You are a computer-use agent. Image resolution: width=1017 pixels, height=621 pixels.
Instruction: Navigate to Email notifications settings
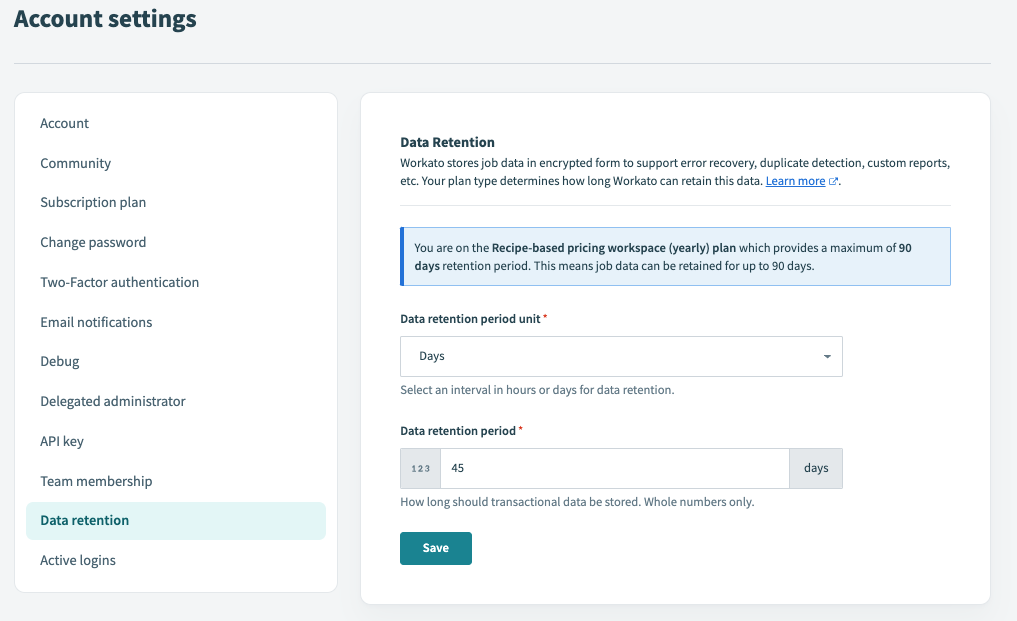(95, 322)
